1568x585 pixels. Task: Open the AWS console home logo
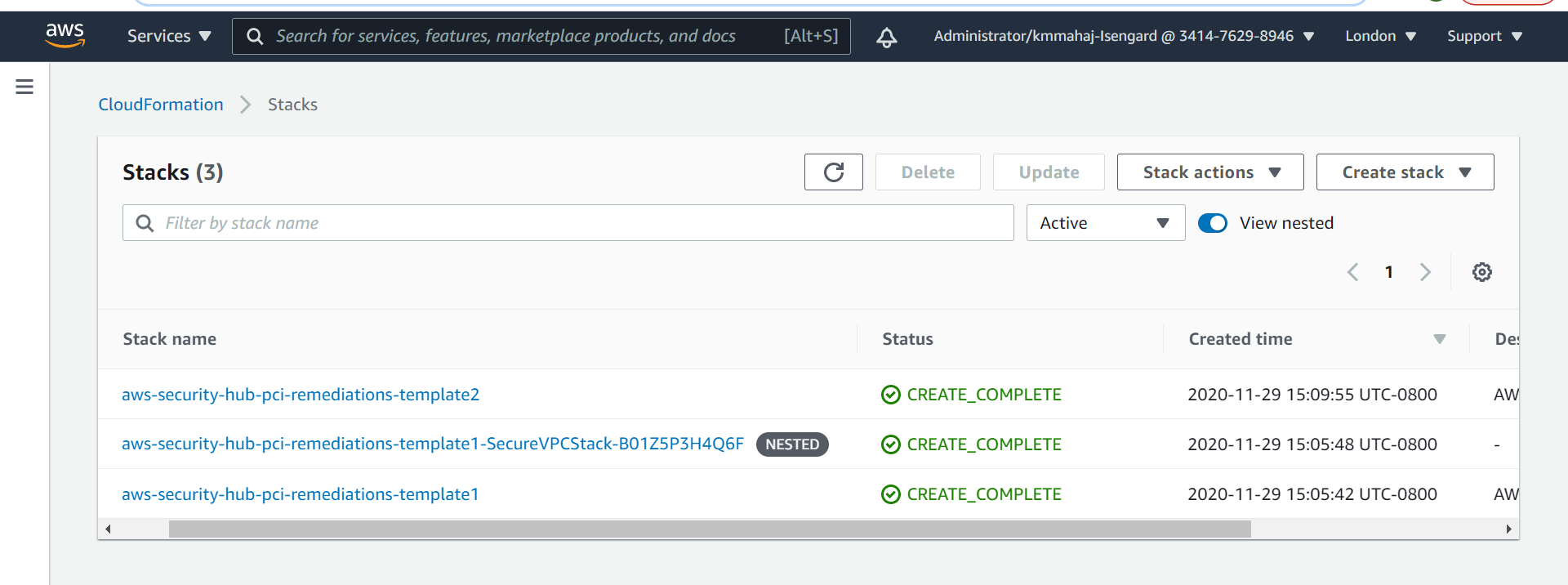(65, 35)
